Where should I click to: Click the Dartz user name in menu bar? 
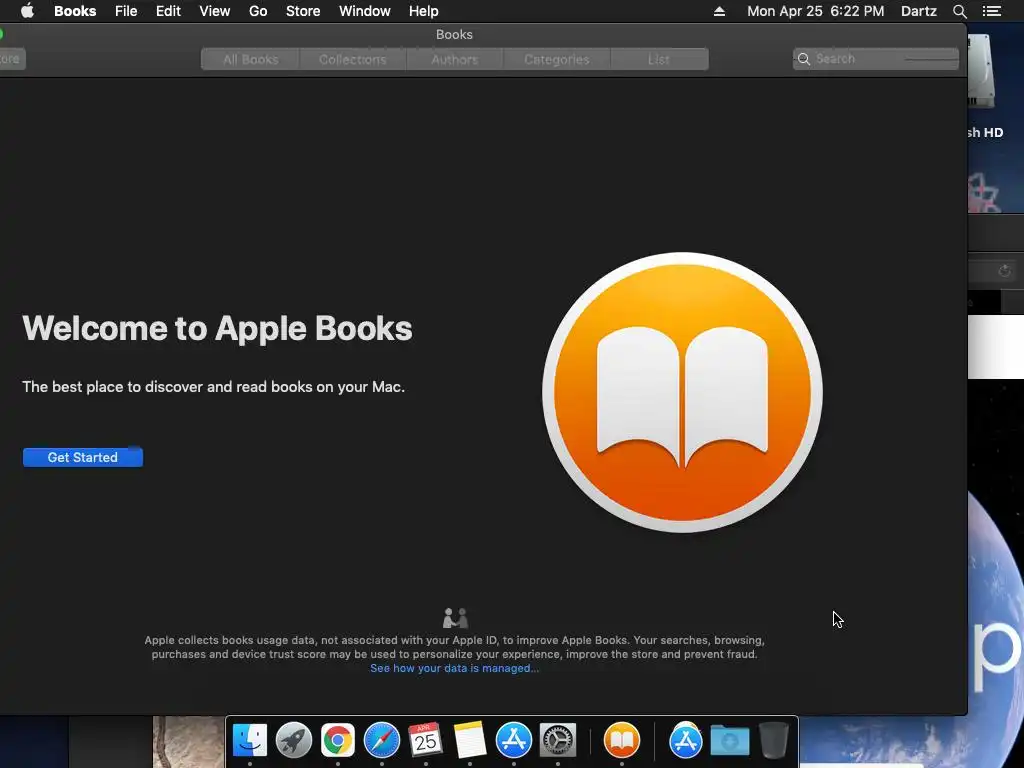tap(919, 11)
